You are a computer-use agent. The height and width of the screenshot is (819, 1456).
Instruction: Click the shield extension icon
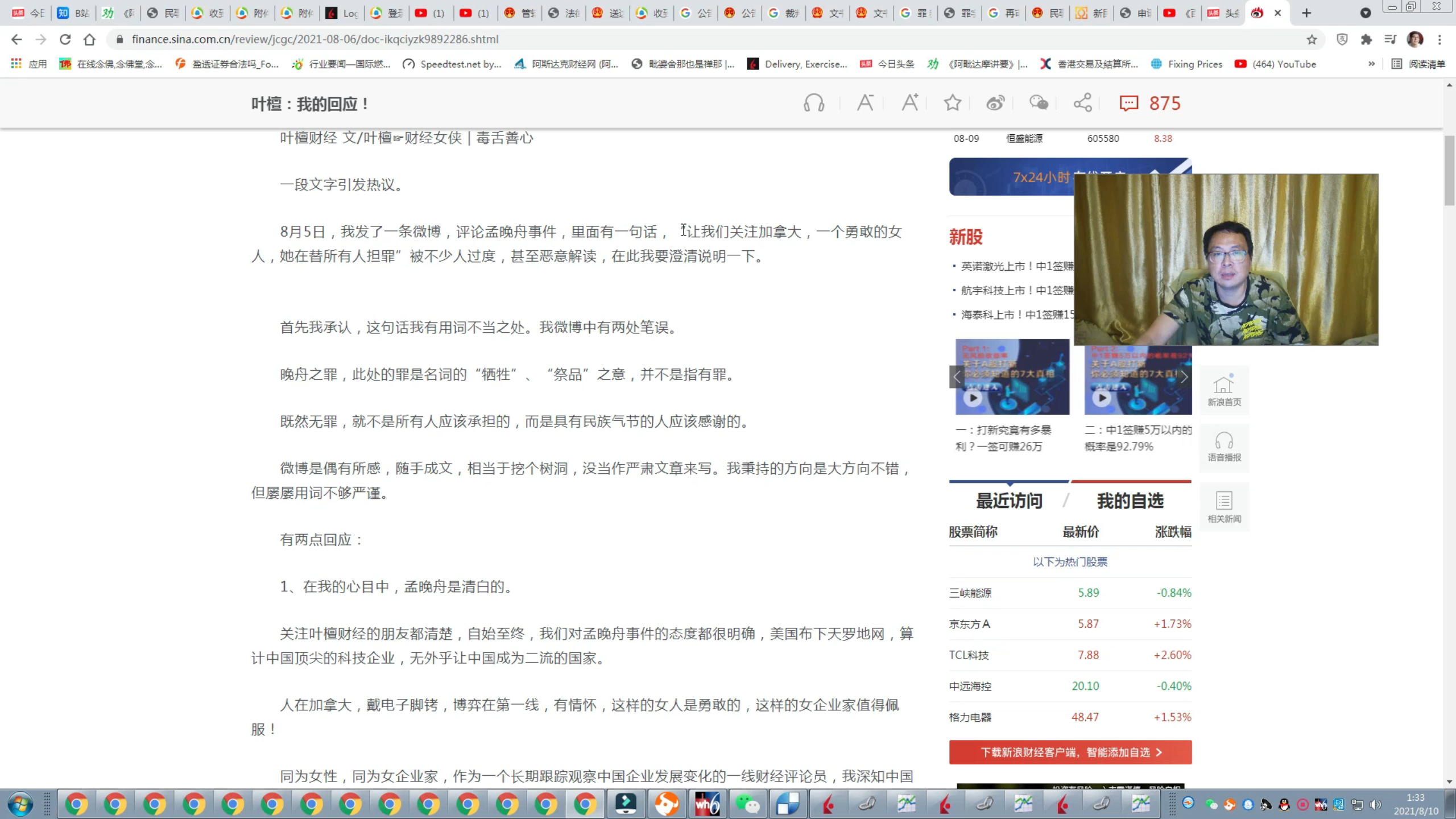(1342, 39)
